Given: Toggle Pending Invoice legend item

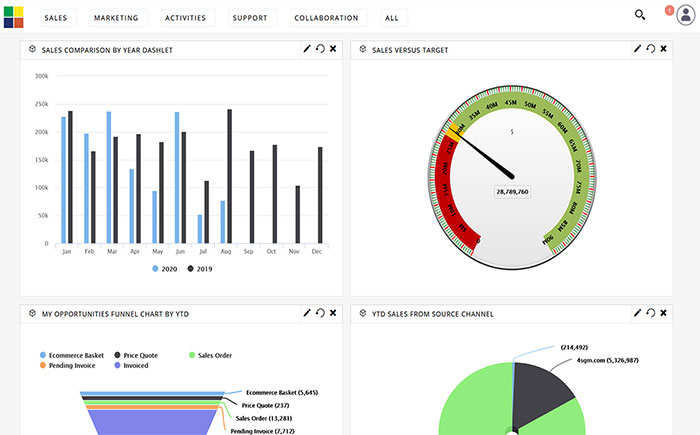Looking at the screenshot, I should (x=67, y=365).
